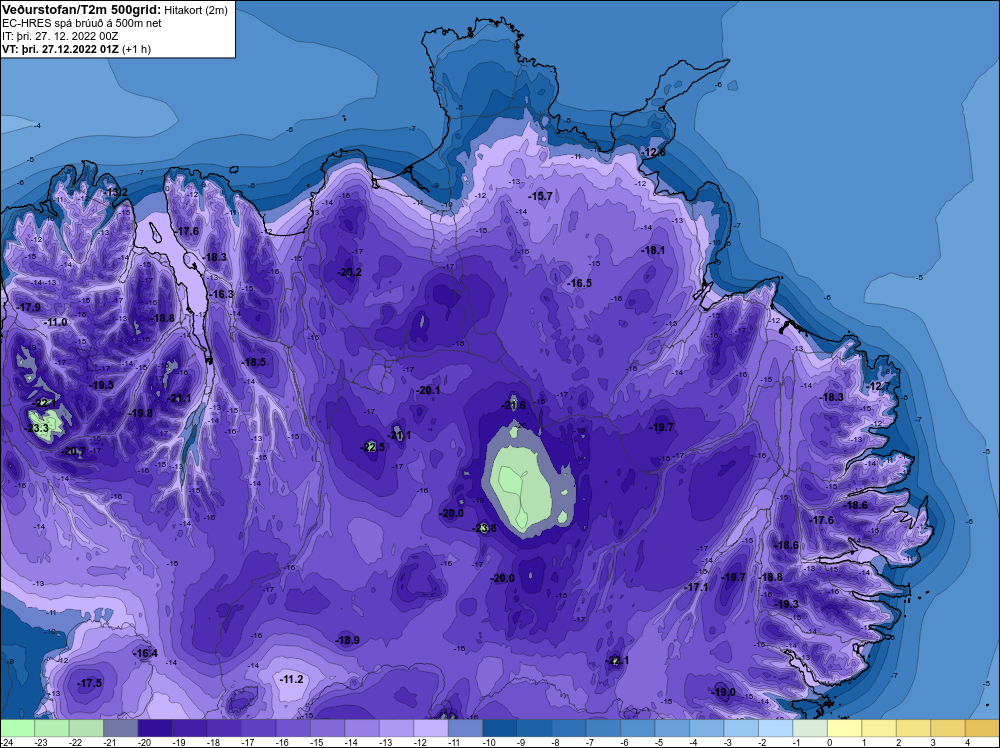Click the 'IT: þri. 27. 12. 2022 00Z' line
1000x748 pixels.
[60, 36]
